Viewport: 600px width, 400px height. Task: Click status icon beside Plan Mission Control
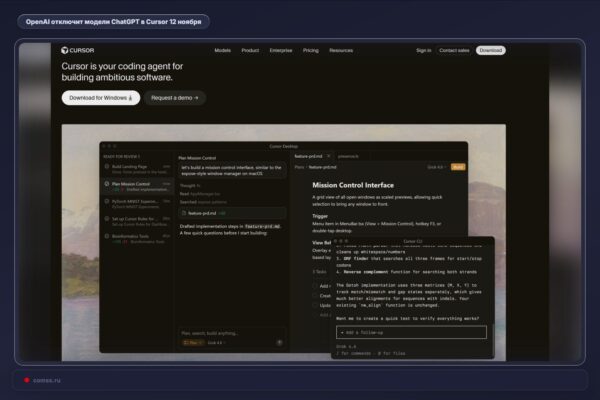(107, 184)
